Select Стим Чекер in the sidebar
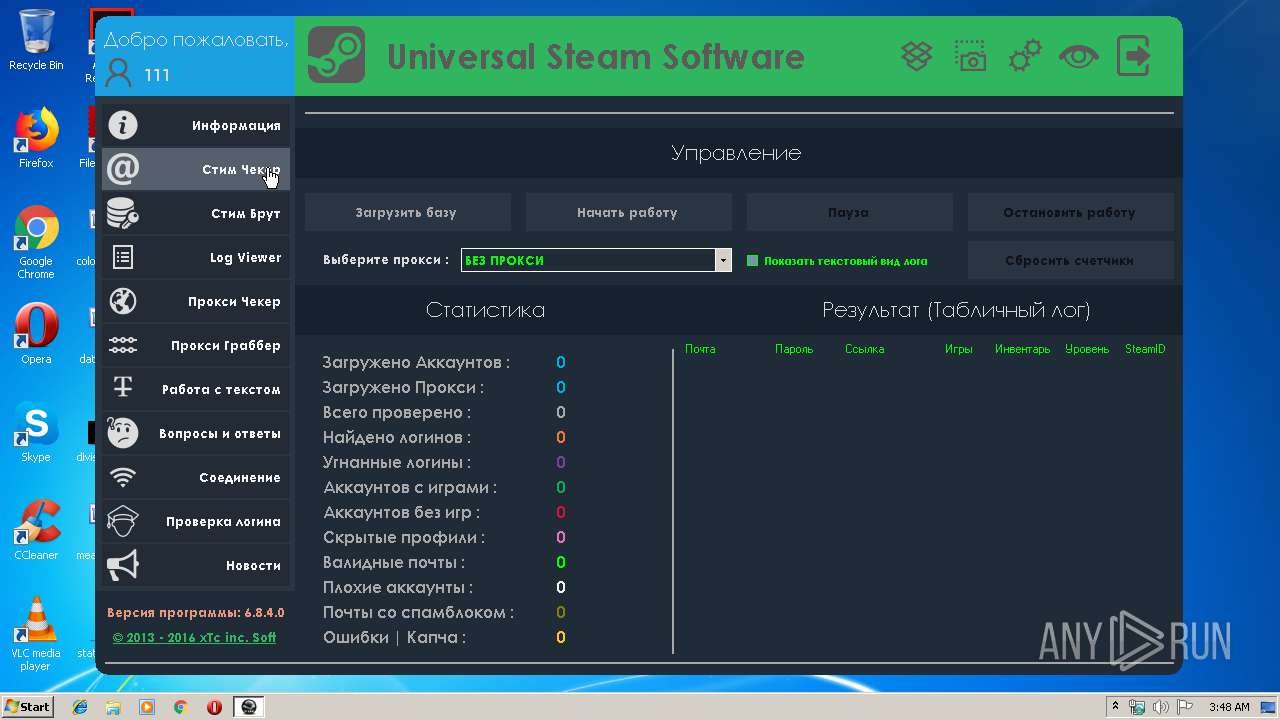The width and height of the screenshot is (1280, 720). [196, 170]
